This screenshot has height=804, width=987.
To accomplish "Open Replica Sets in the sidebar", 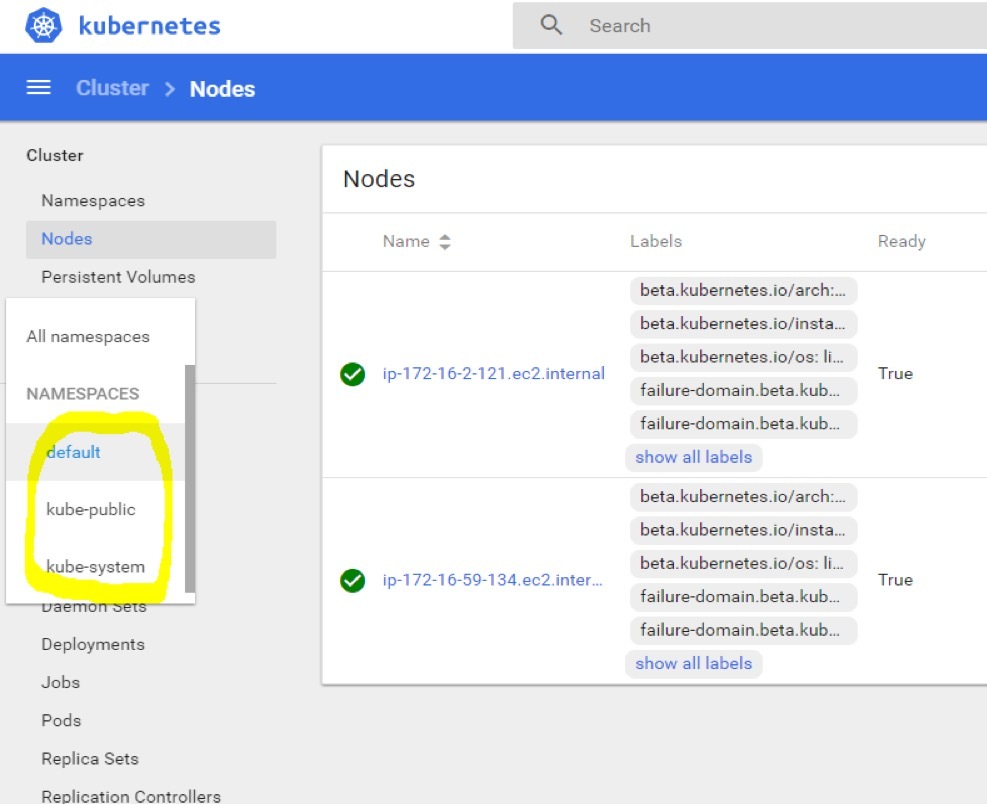I will click(90, 759).
